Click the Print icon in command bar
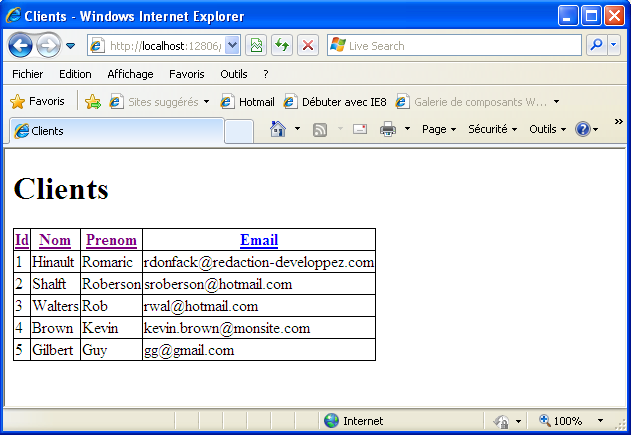 pos(388,129)
